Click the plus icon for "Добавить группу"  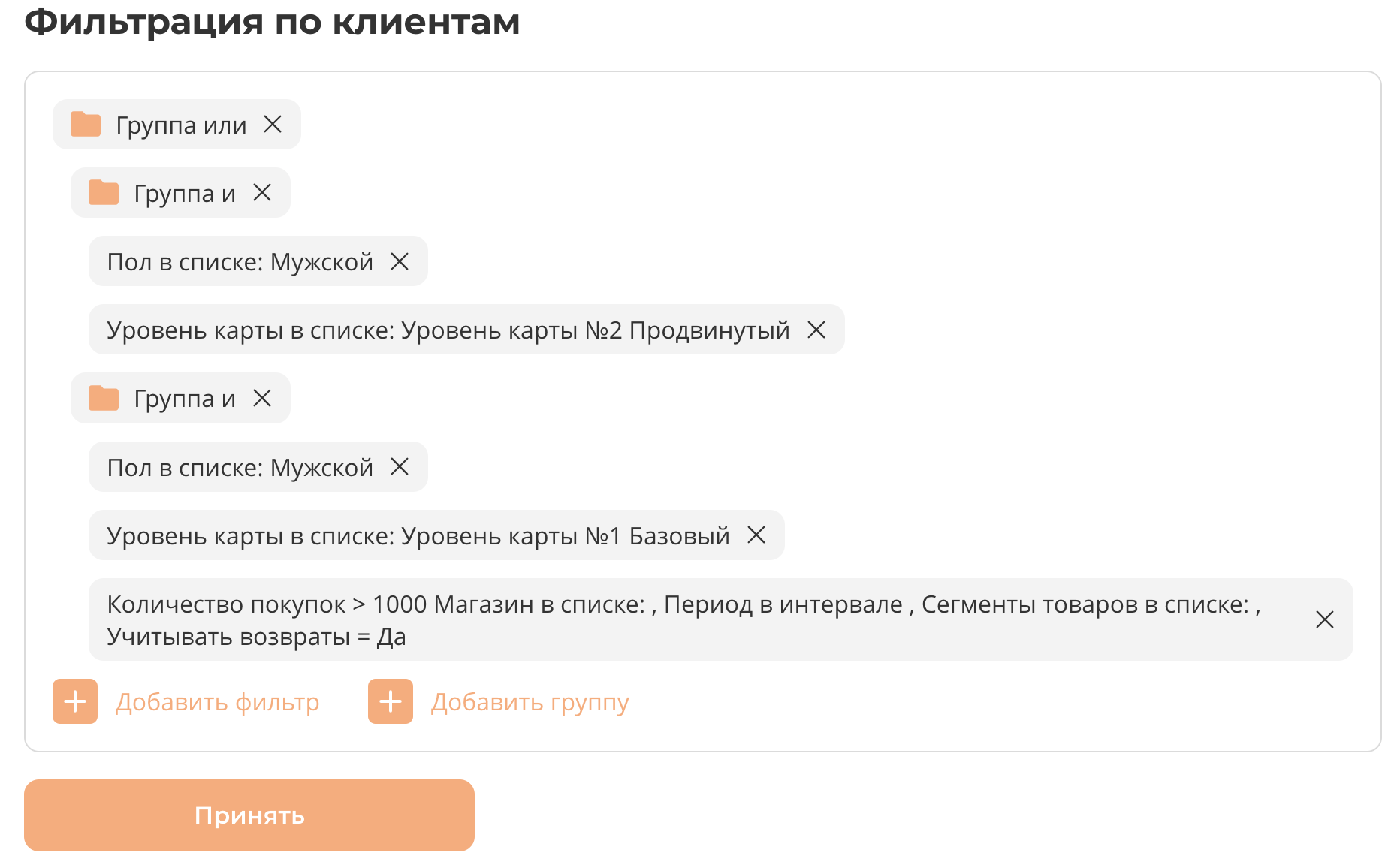pyautogui.click(x=391, y=701)
